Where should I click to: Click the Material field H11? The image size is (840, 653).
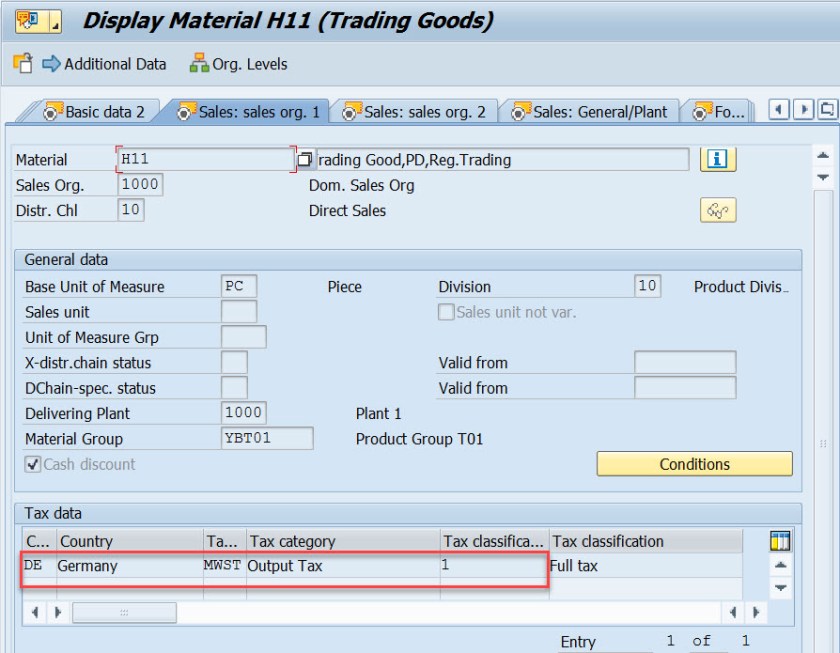206,159
